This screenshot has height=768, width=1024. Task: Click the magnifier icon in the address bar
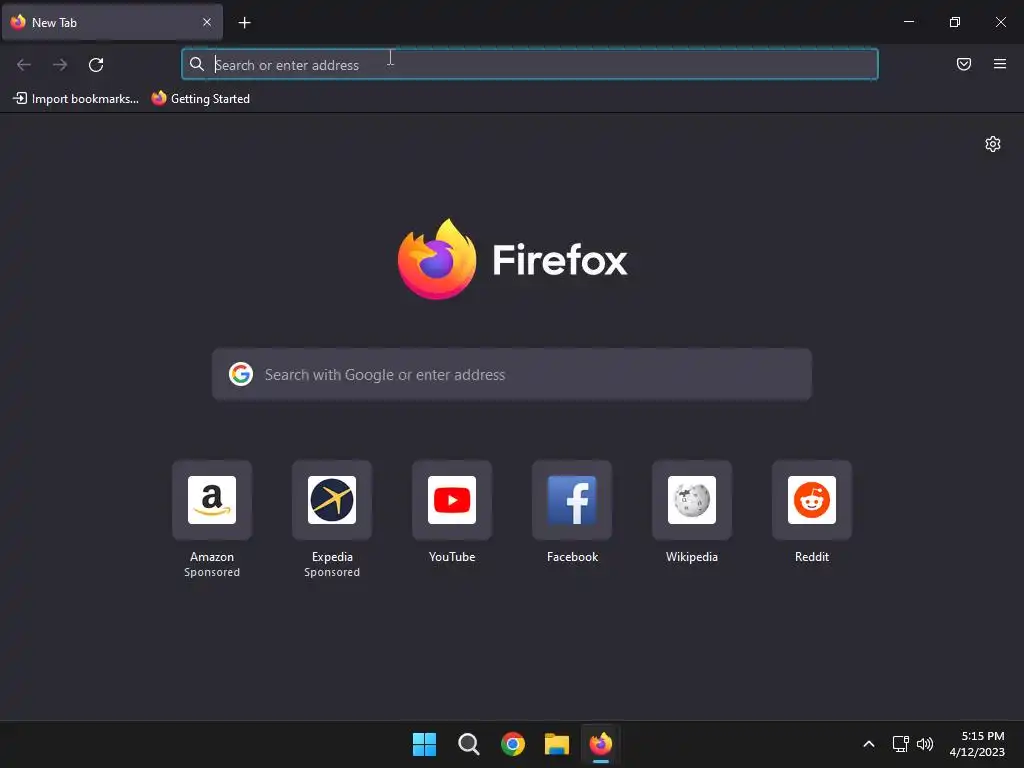197,64
